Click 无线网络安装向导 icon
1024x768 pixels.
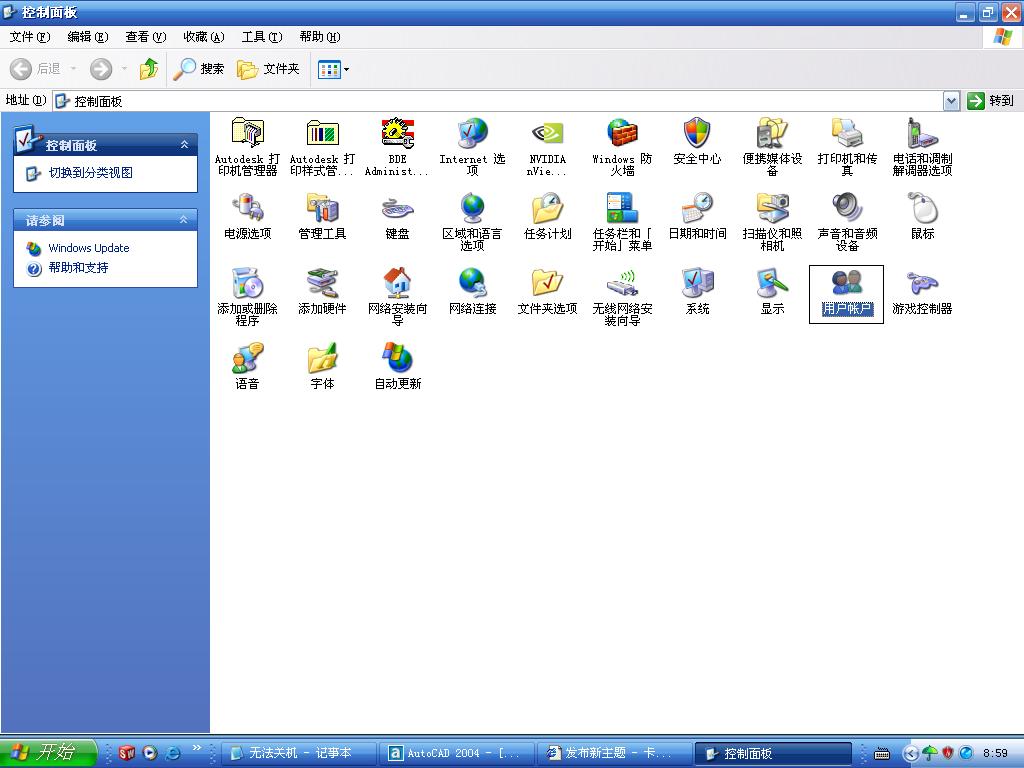[622, 283]
